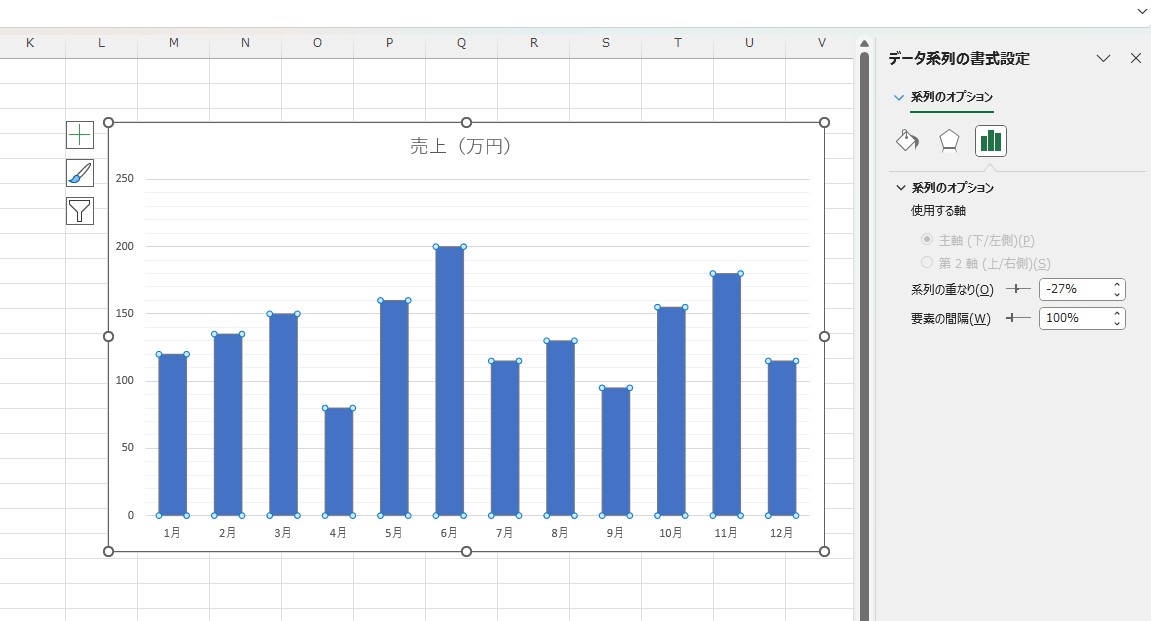Open task pane options chevron menu
The height and width of the screenshot is (621, 1151).
pyautogui.click(x=1103, y=58)
